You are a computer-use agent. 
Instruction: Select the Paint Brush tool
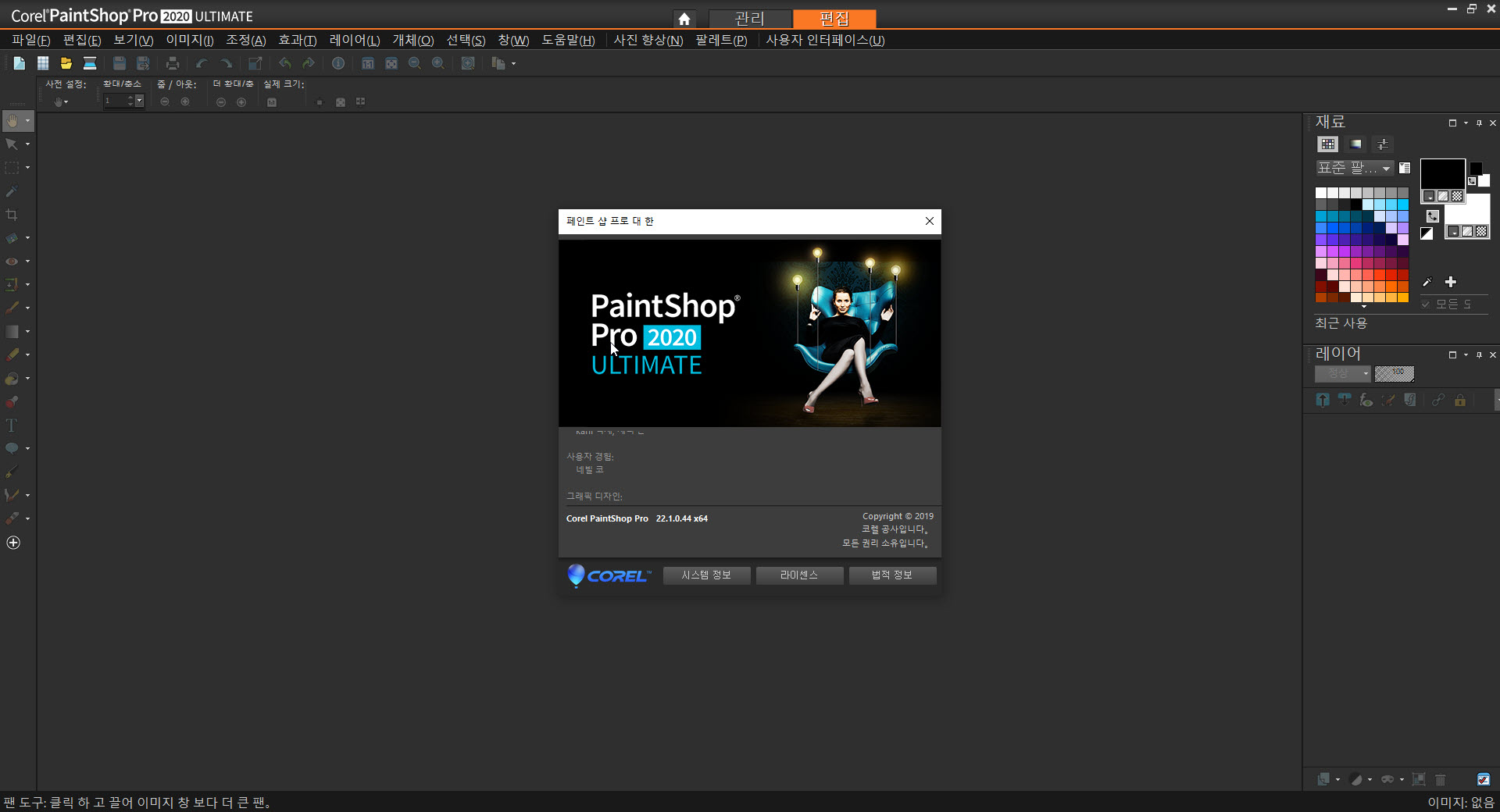coord(12,308)
